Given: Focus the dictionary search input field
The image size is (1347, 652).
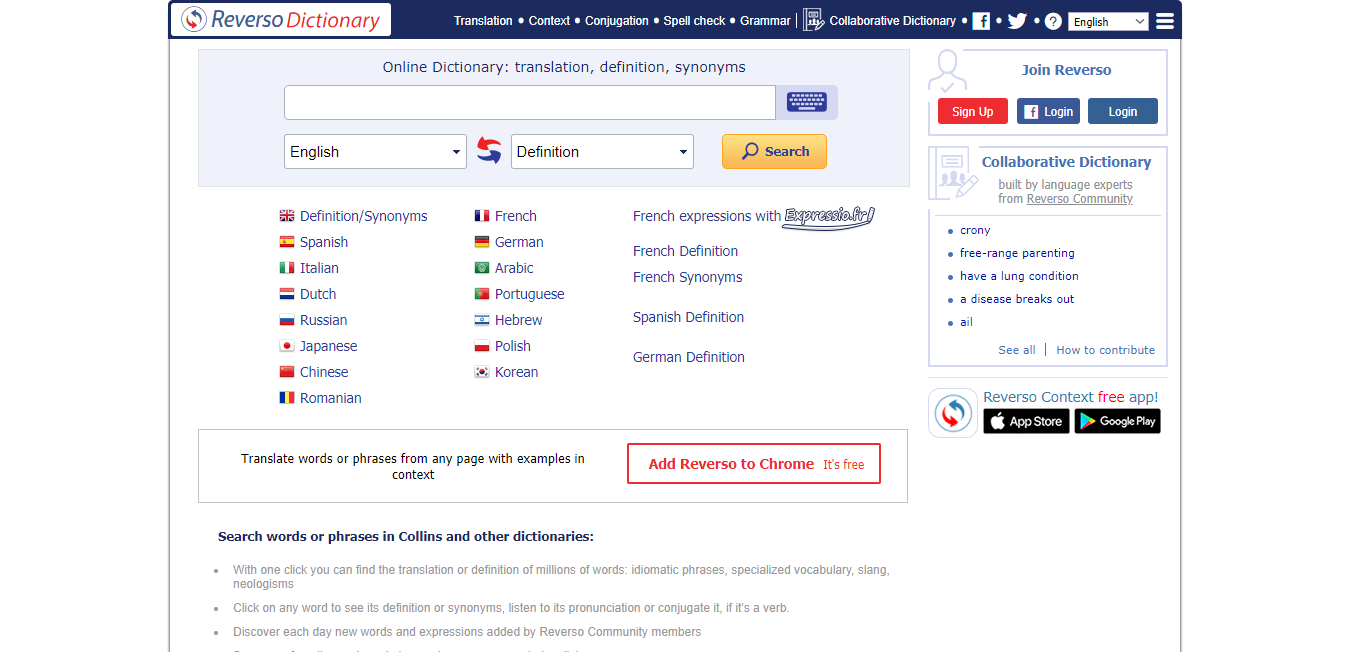Looking at the screenshot, I should 530,102.
